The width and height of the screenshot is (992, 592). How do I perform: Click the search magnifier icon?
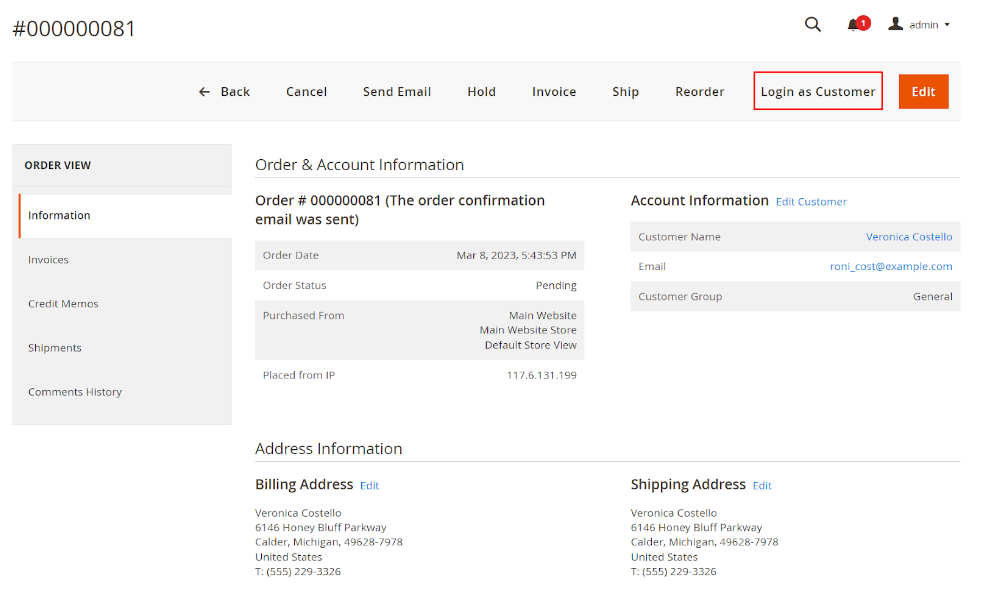812,24
